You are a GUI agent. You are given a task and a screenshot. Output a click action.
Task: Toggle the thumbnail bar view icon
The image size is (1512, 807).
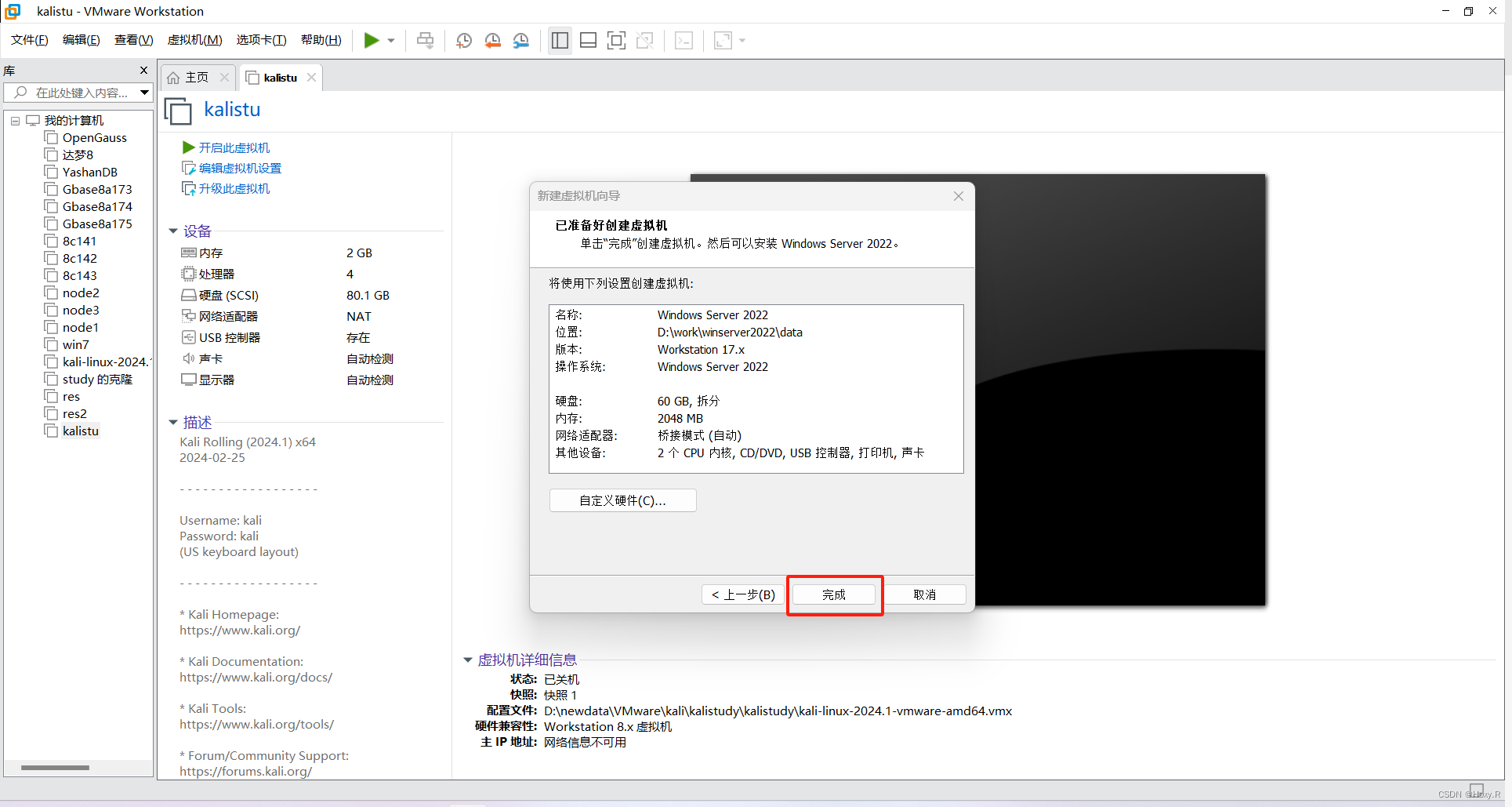[x=589, y=40]
